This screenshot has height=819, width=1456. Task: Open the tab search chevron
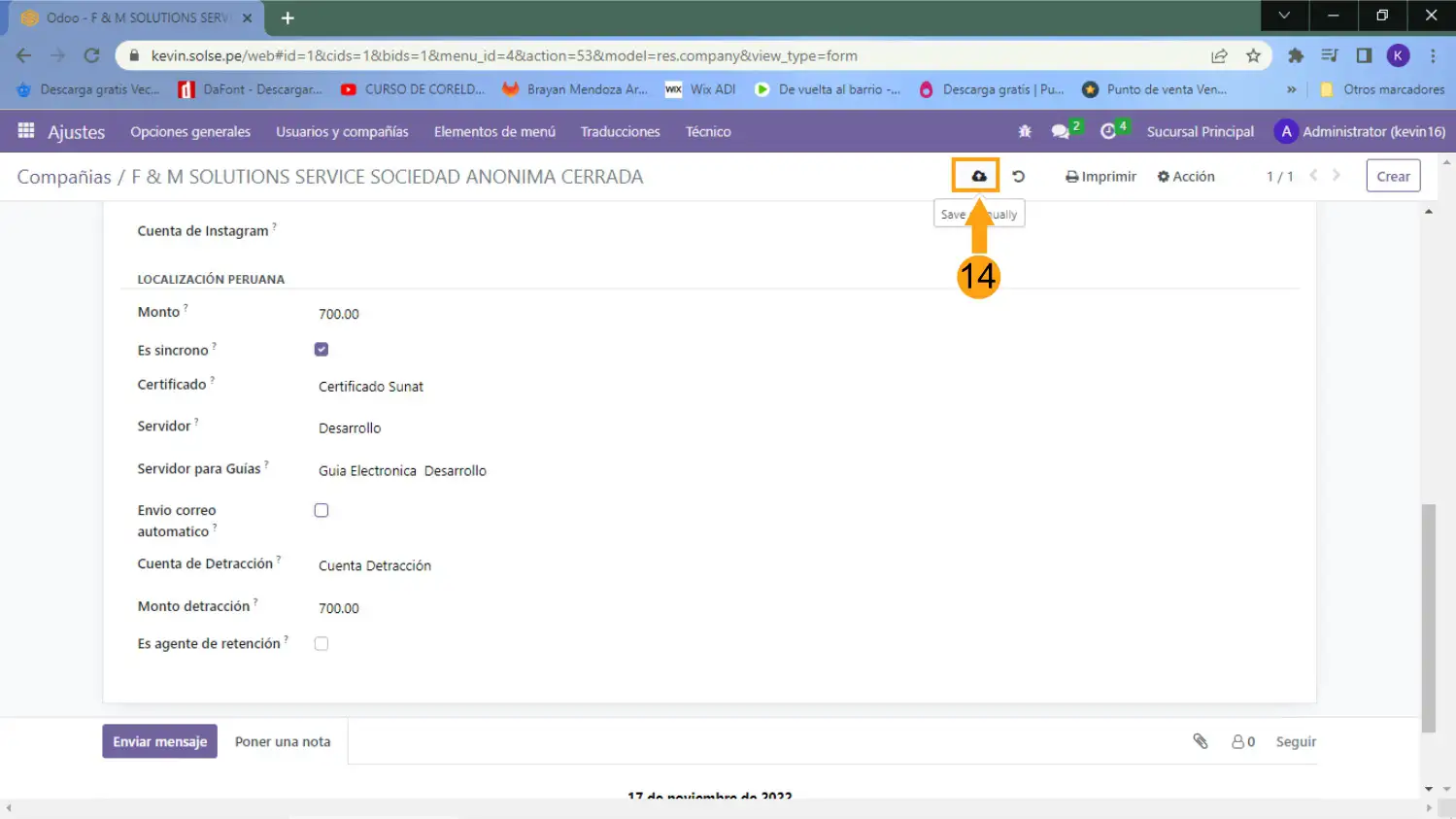coord(1284,16)
